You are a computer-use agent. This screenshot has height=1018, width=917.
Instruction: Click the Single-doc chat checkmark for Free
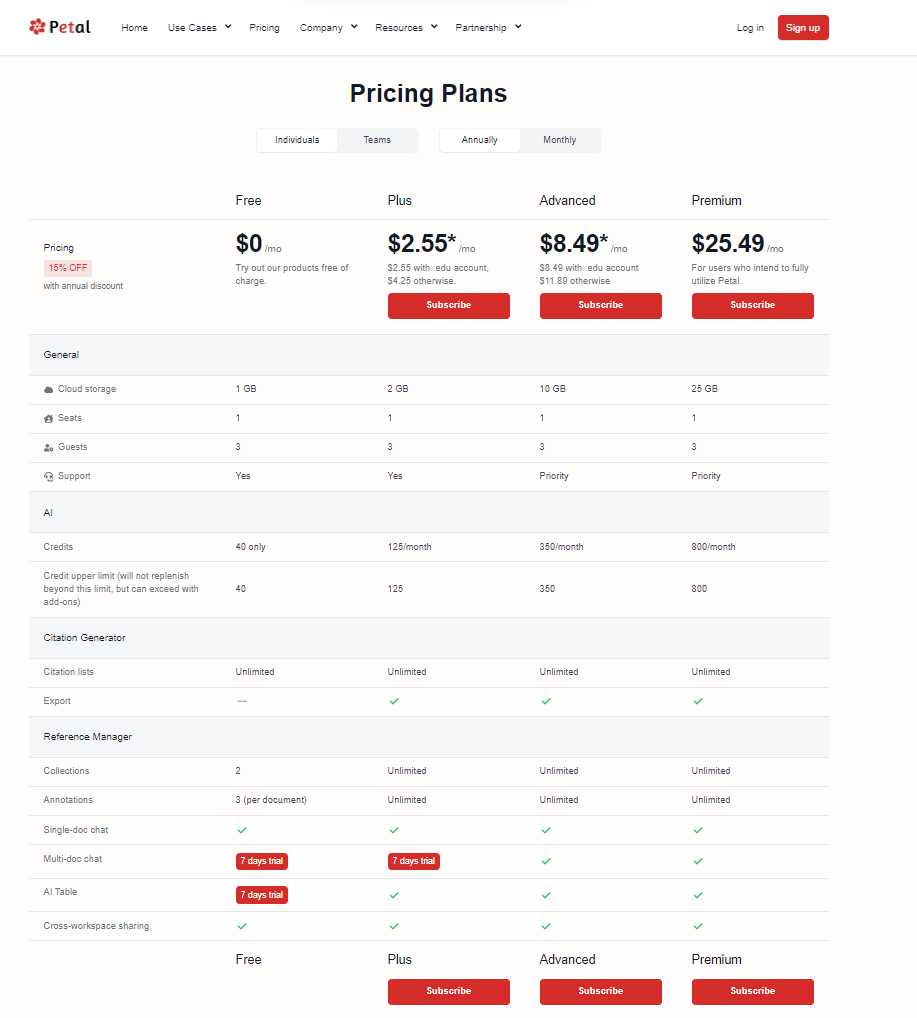point(241,830)
